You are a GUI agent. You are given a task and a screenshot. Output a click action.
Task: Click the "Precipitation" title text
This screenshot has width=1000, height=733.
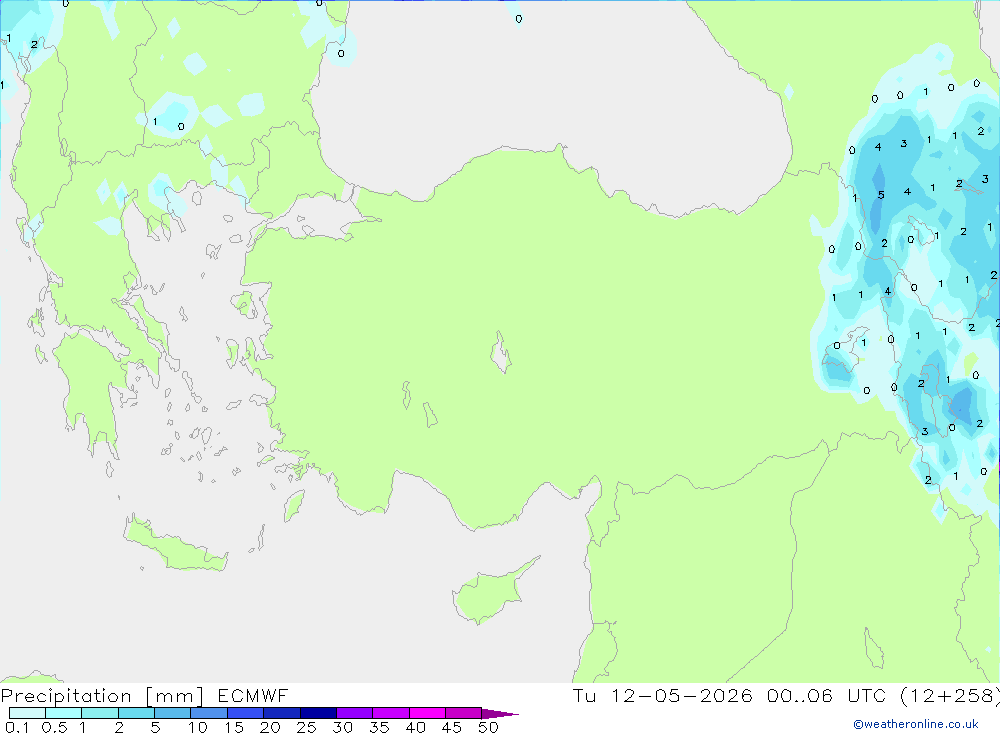(x=66, y=696)
